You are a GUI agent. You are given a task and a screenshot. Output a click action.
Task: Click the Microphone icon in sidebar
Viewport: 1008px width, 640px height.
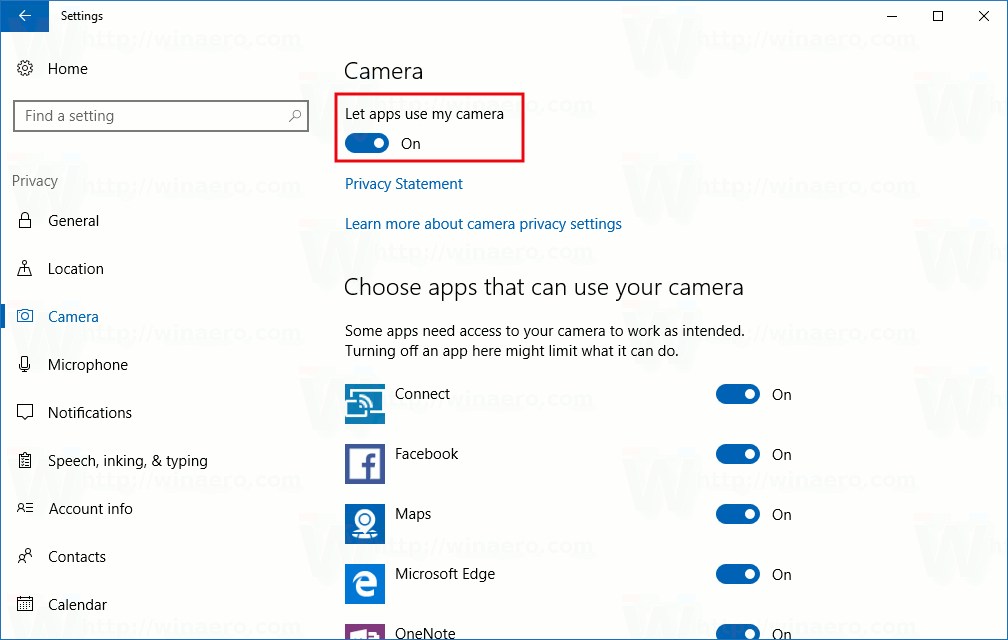click(x=25, y=365)
